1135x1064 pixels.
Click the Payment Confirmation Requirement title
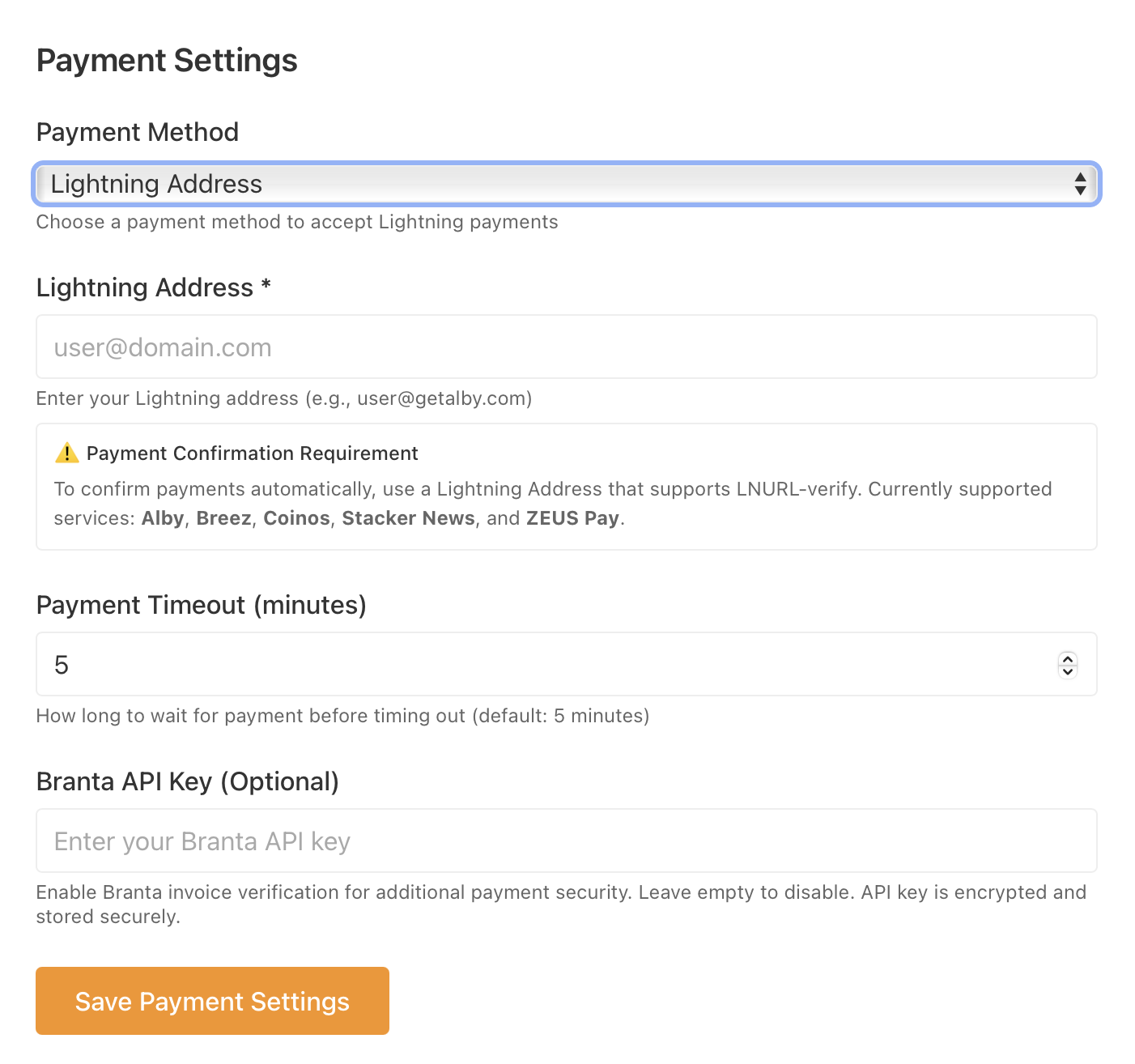pos(252,453)
